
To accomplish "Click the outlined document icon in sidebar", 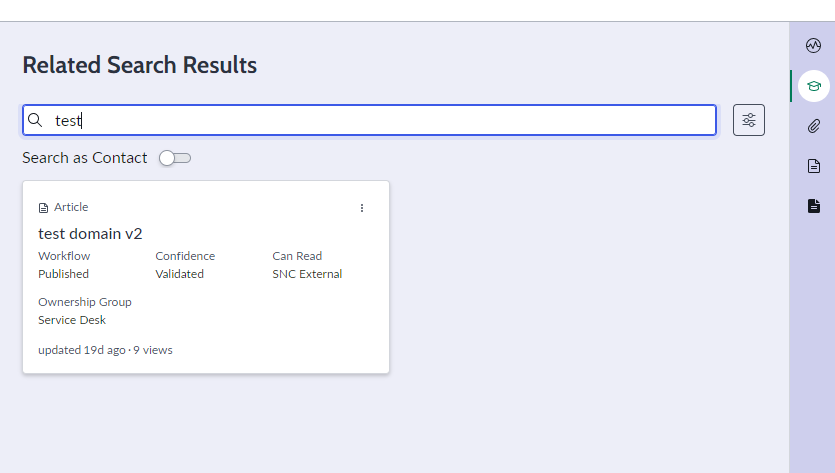I will (813, 166).
